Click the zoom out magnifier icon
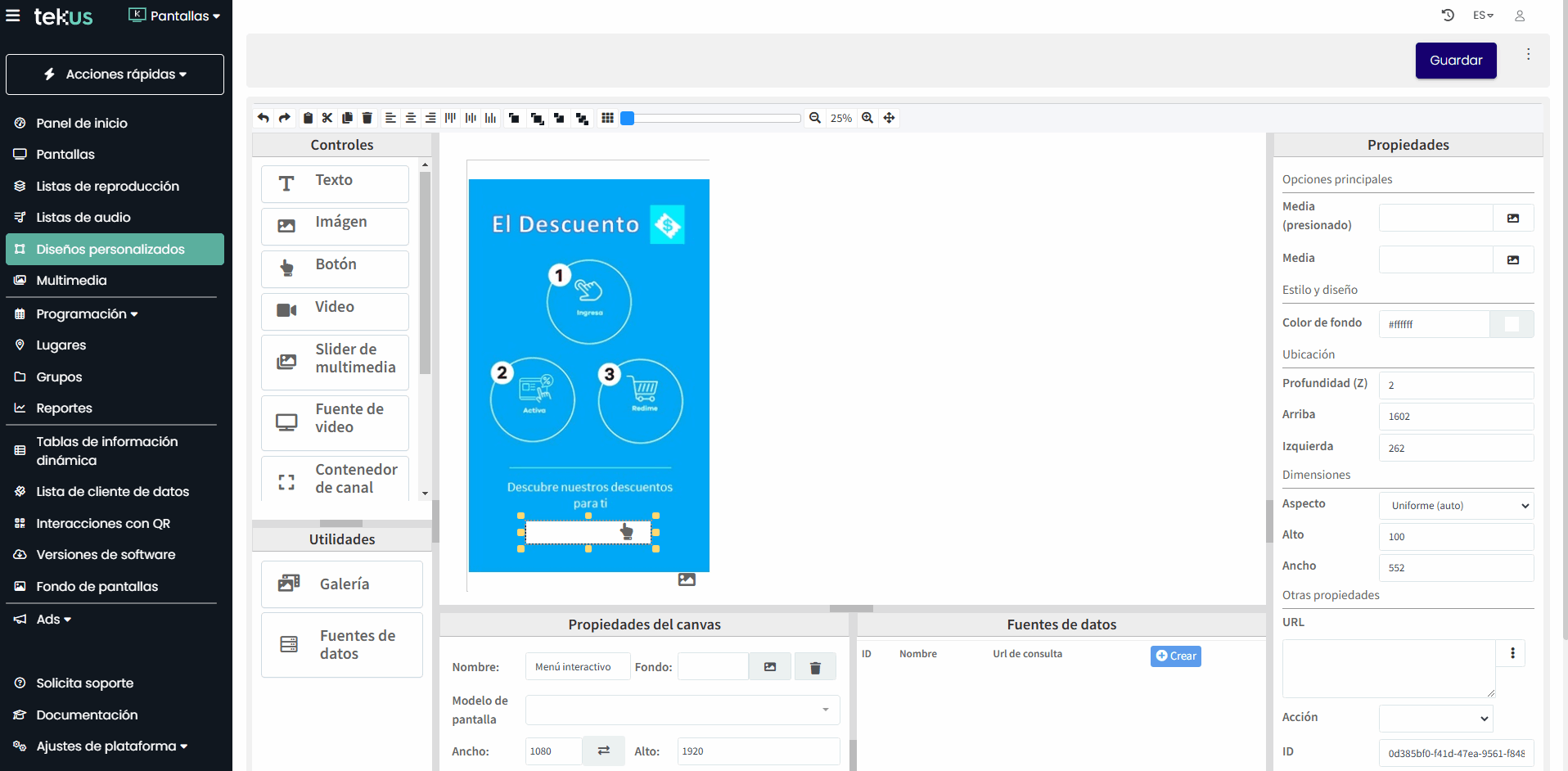1568x771 pixels. [815, 118]
